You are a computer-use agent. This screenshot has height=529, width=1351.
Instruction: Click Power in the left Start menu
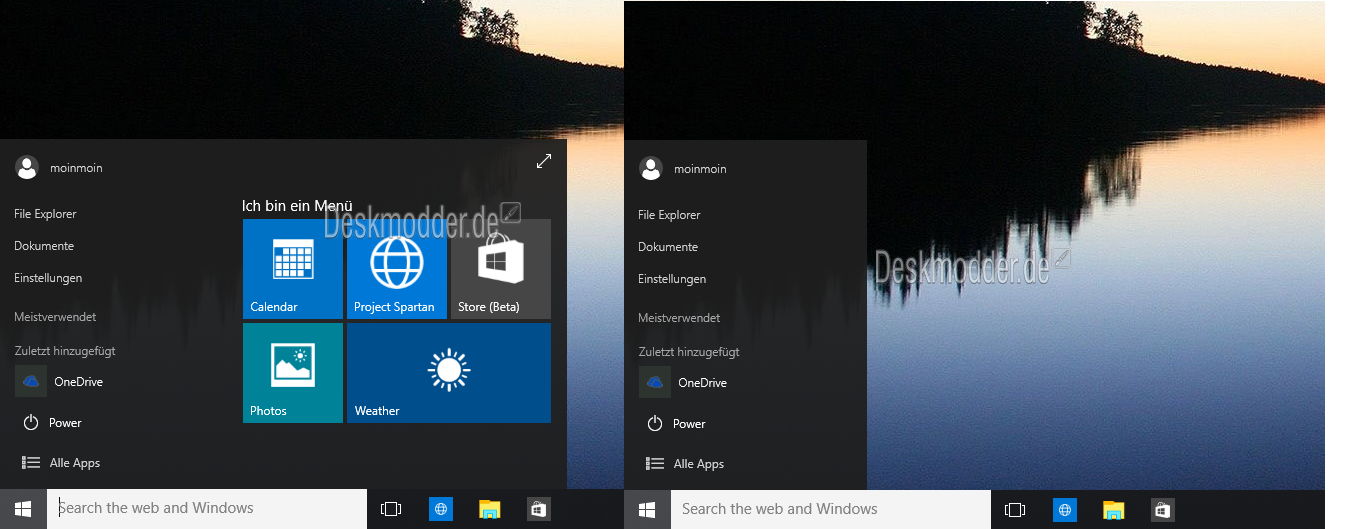(52, 423)
